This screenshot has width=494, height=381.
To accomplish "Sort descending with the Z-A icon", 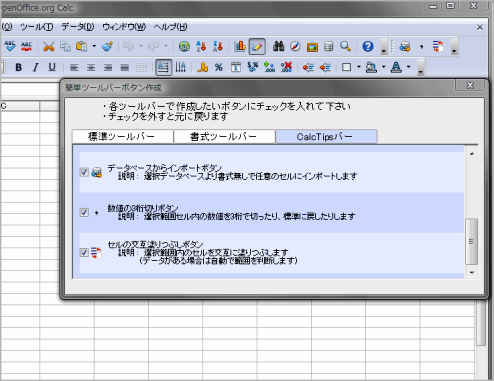I will 218,46.
